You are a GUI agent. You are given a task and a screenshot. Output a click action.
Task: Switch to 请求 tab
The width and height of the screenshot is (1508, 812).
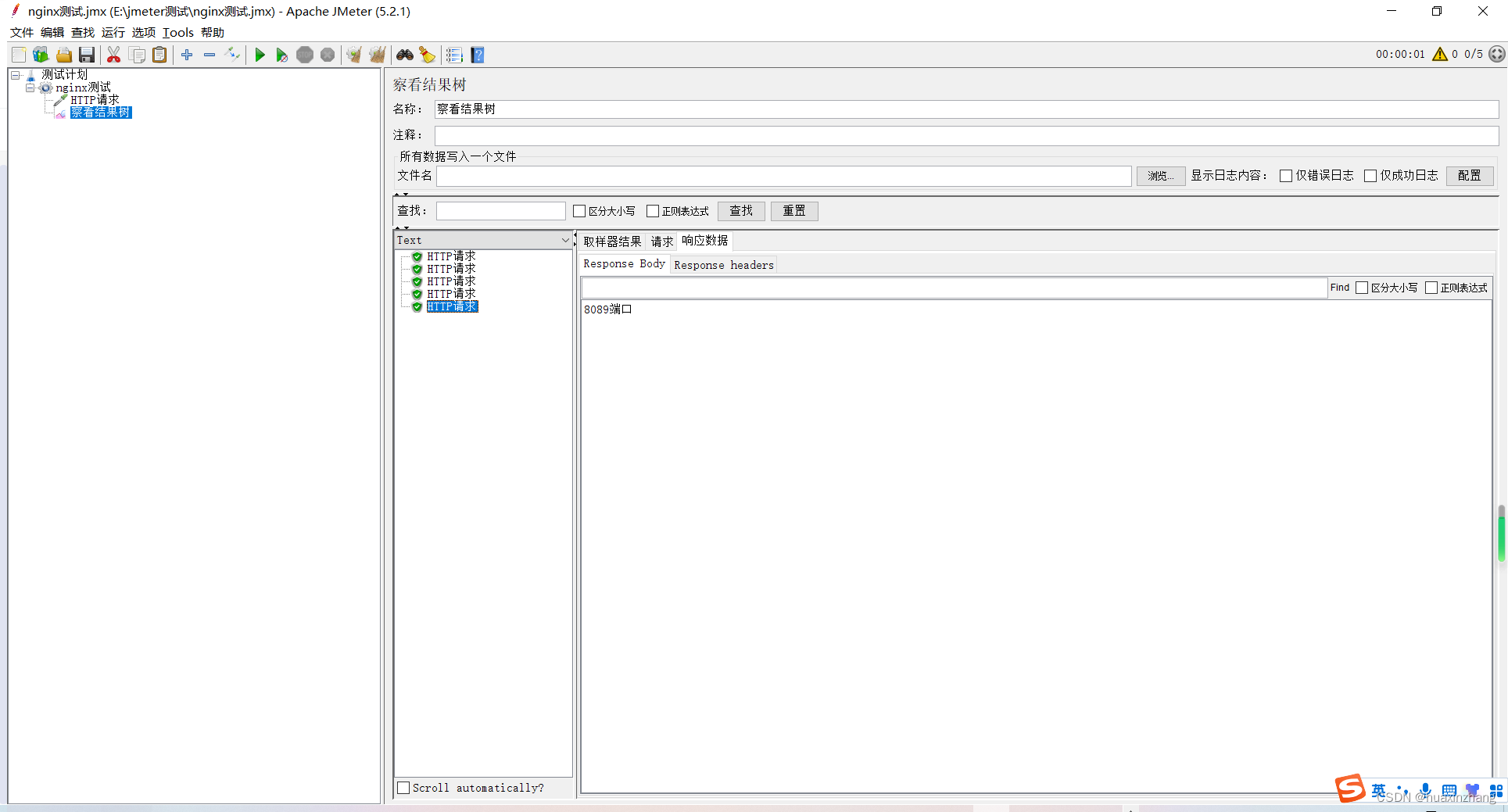coord(662,241)
